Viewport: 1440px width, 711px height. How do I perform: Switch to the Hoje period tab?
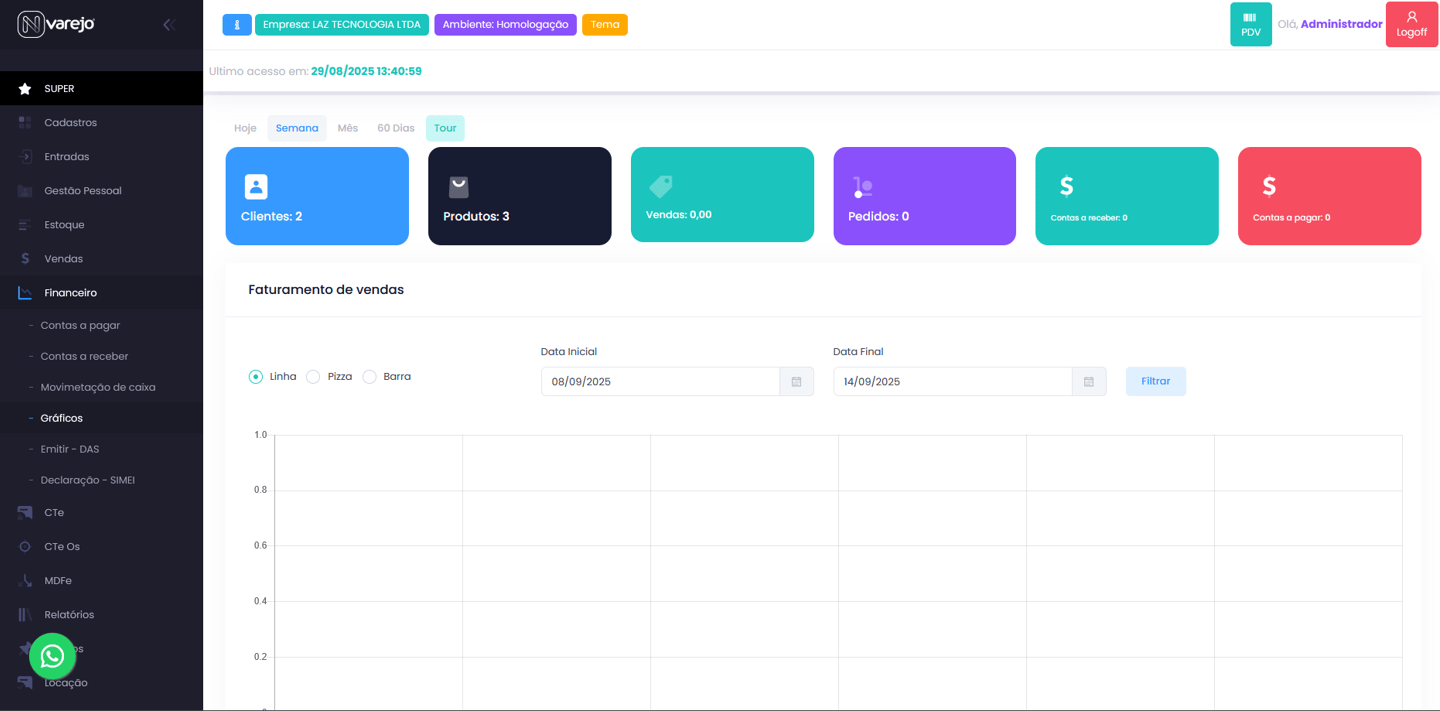245,128
